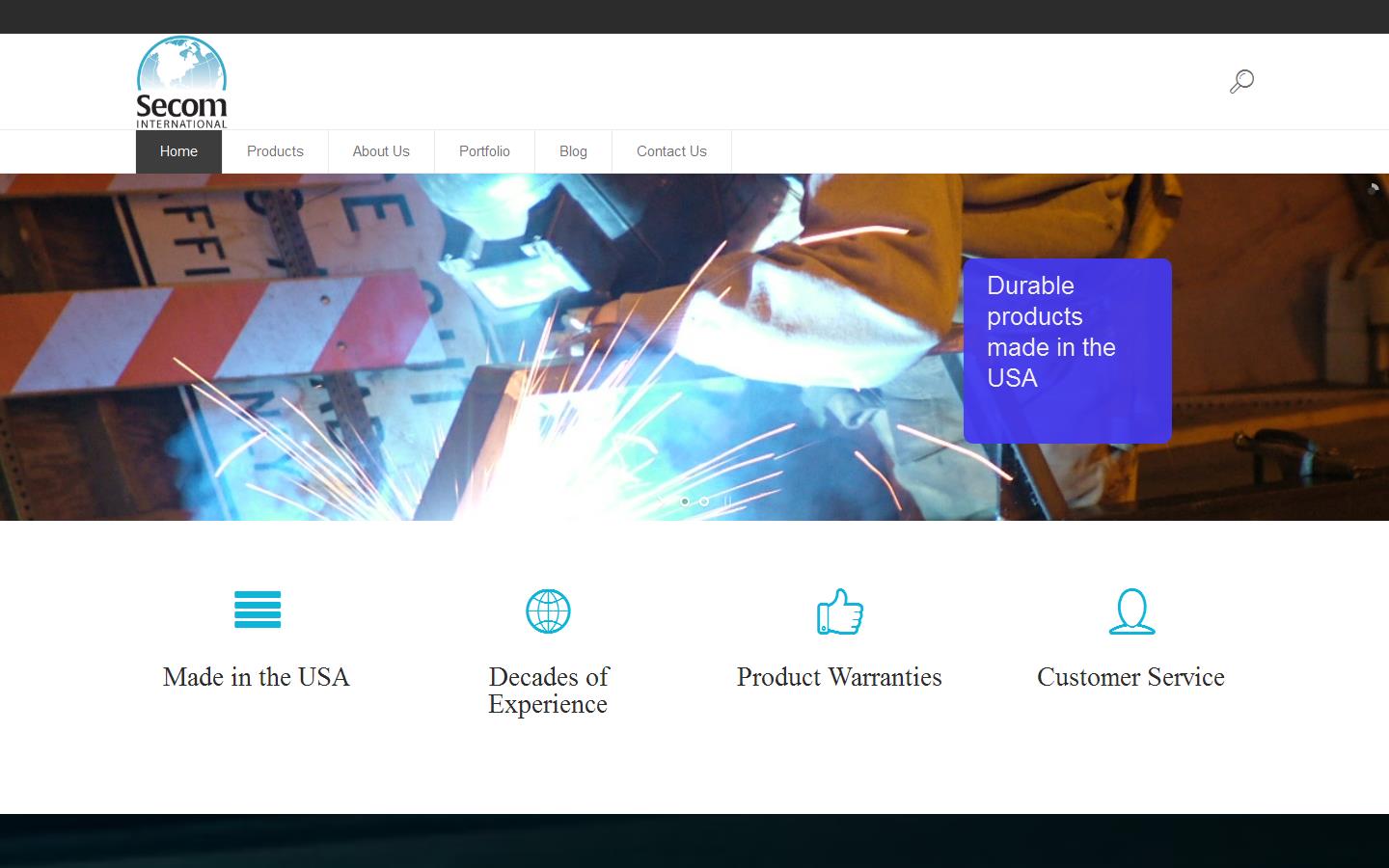The height and width of the screenshot is (868, 1389).
Task: Expand the Products navigation menu
Action: (274, 151)
